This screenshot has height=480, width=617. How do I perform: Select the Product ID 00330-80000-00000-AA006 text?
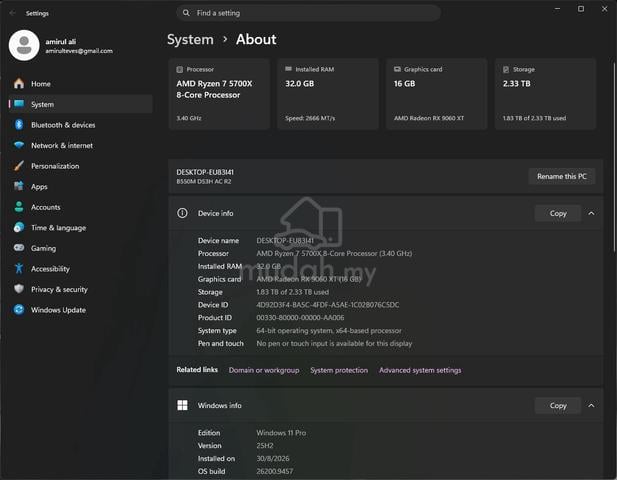(300, 318)
